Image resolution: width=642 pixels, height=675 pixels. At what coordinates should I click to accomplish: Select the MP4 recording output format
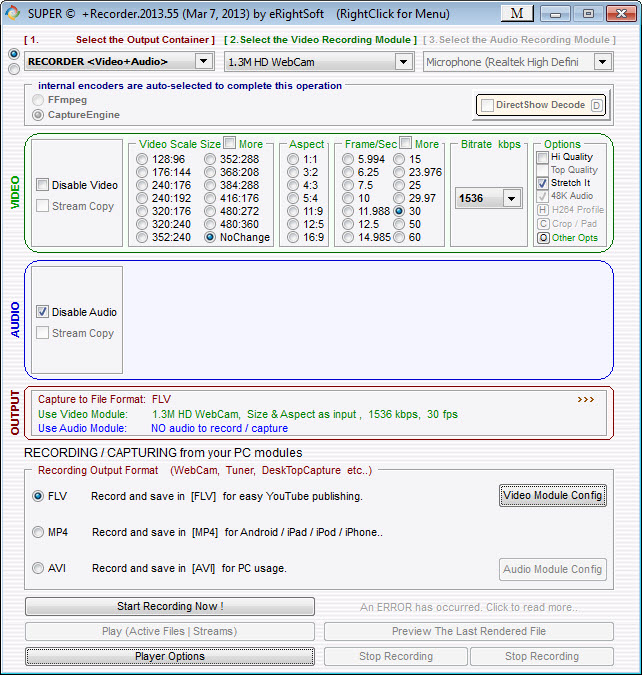[x=38, y=532]
